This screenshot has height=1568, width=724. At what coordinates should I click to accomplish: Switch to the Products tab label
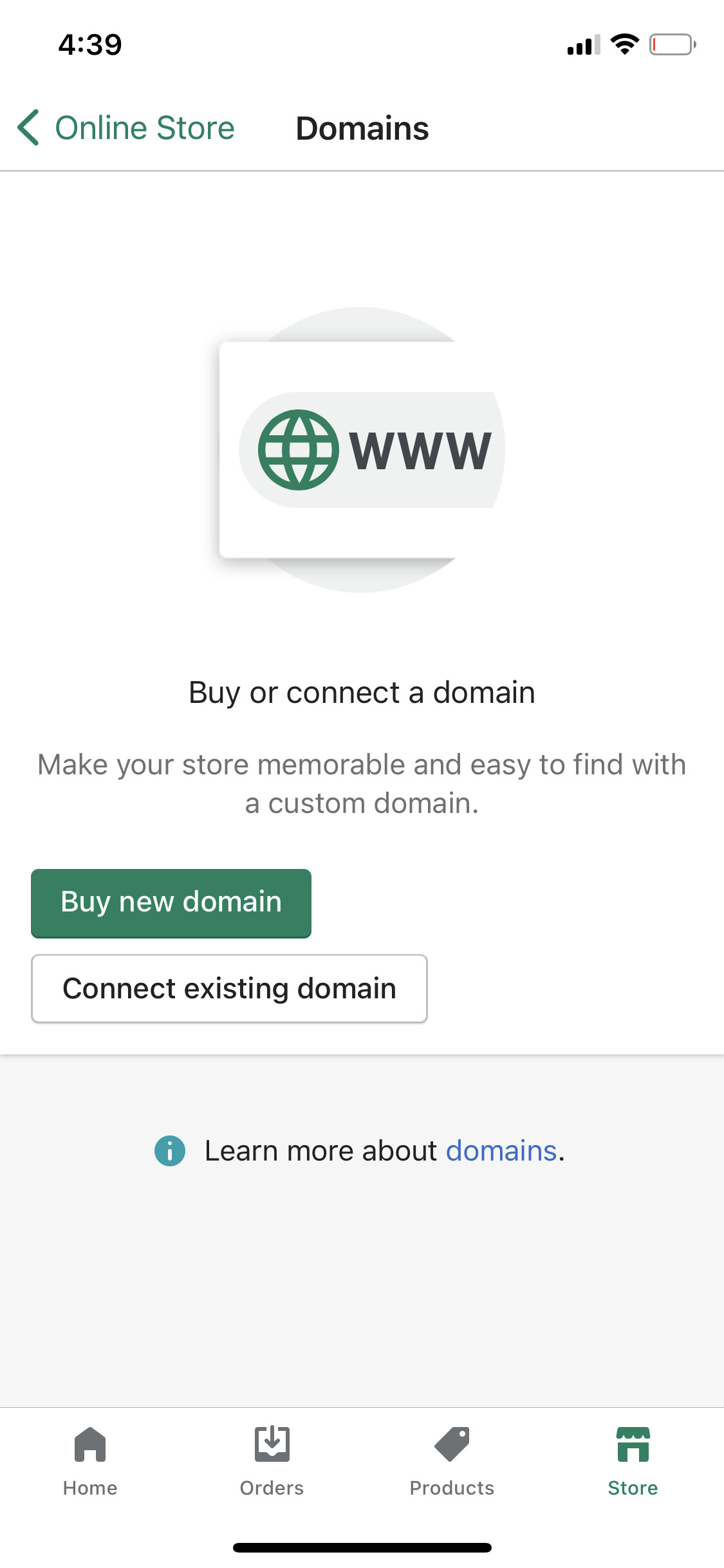452,1488
